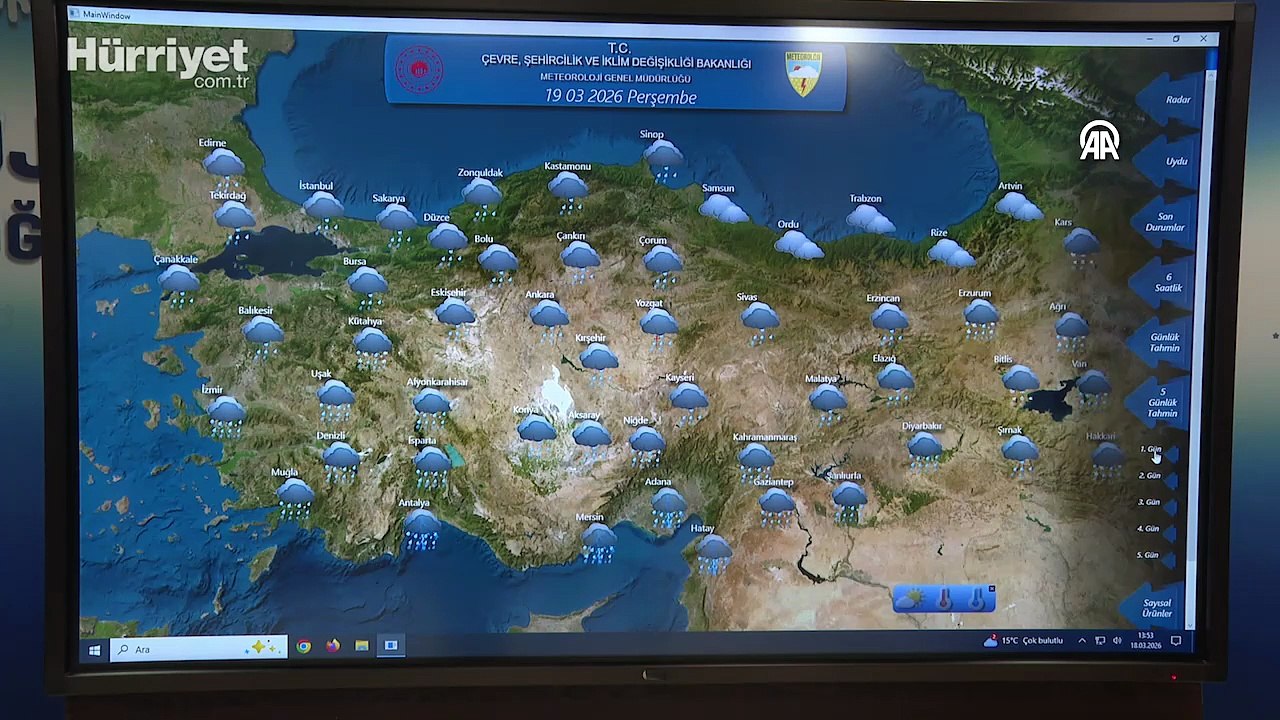Open the 15°C Çok bulutlu weather widget
This screenshot has width=1280, height=720.
1023,641
